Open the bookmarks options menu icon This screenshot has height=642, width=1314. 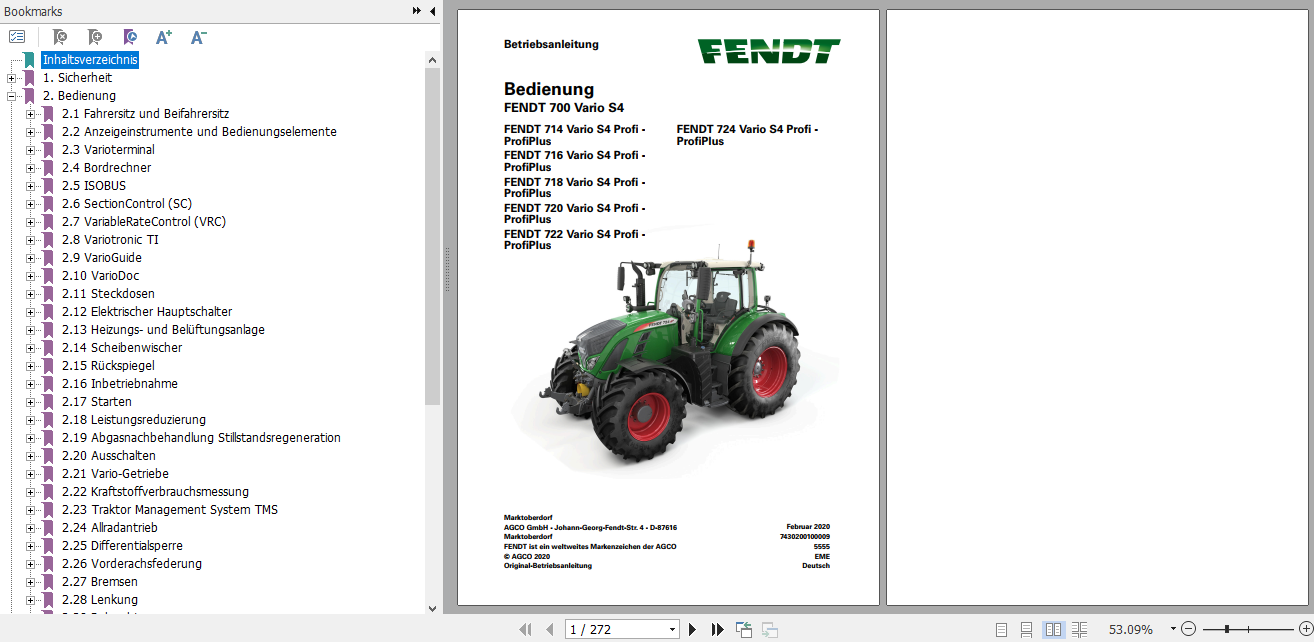click(x=17, y=37)
